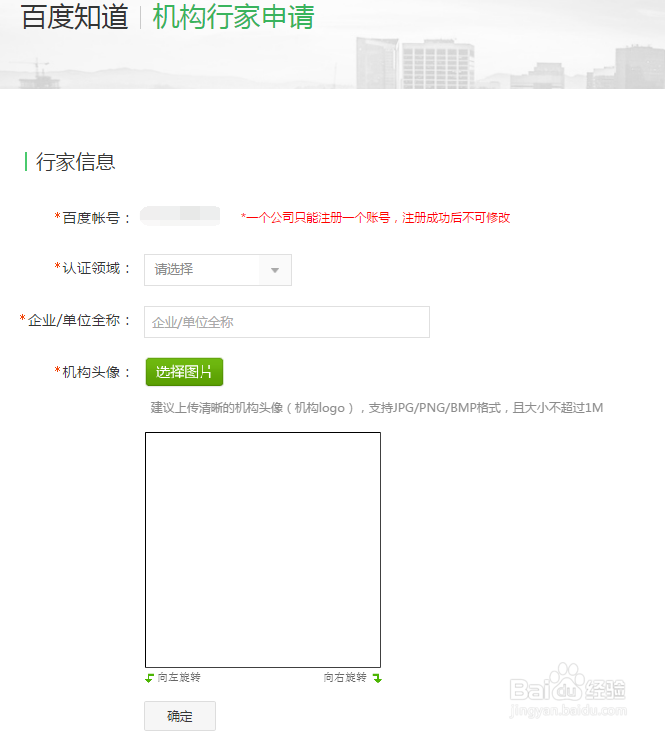665x734 pixels.
Task: Click the 机构行家申请 header title
Action: [233, 17]
